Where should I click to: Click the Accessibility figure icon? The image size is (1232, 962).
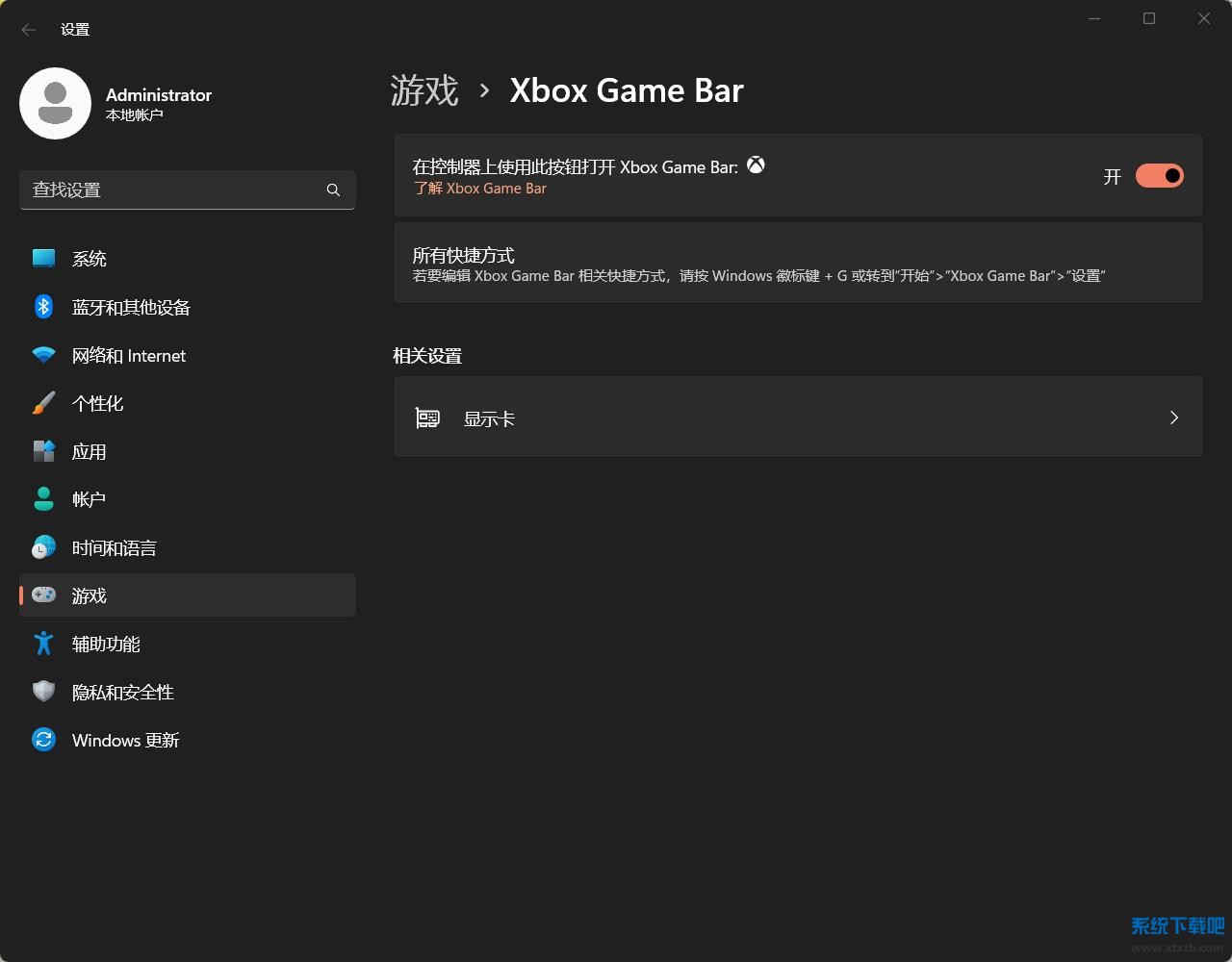tap(43, 644)
